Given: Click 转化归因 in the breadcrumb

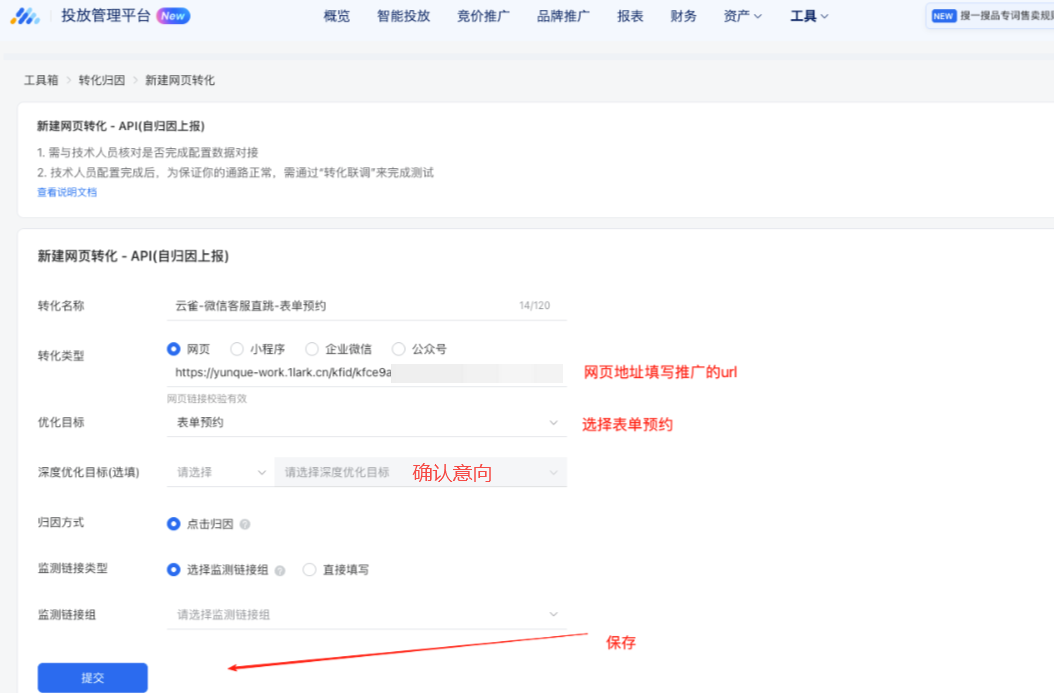Looking at the screenshot, I should (x=101, y=80).
